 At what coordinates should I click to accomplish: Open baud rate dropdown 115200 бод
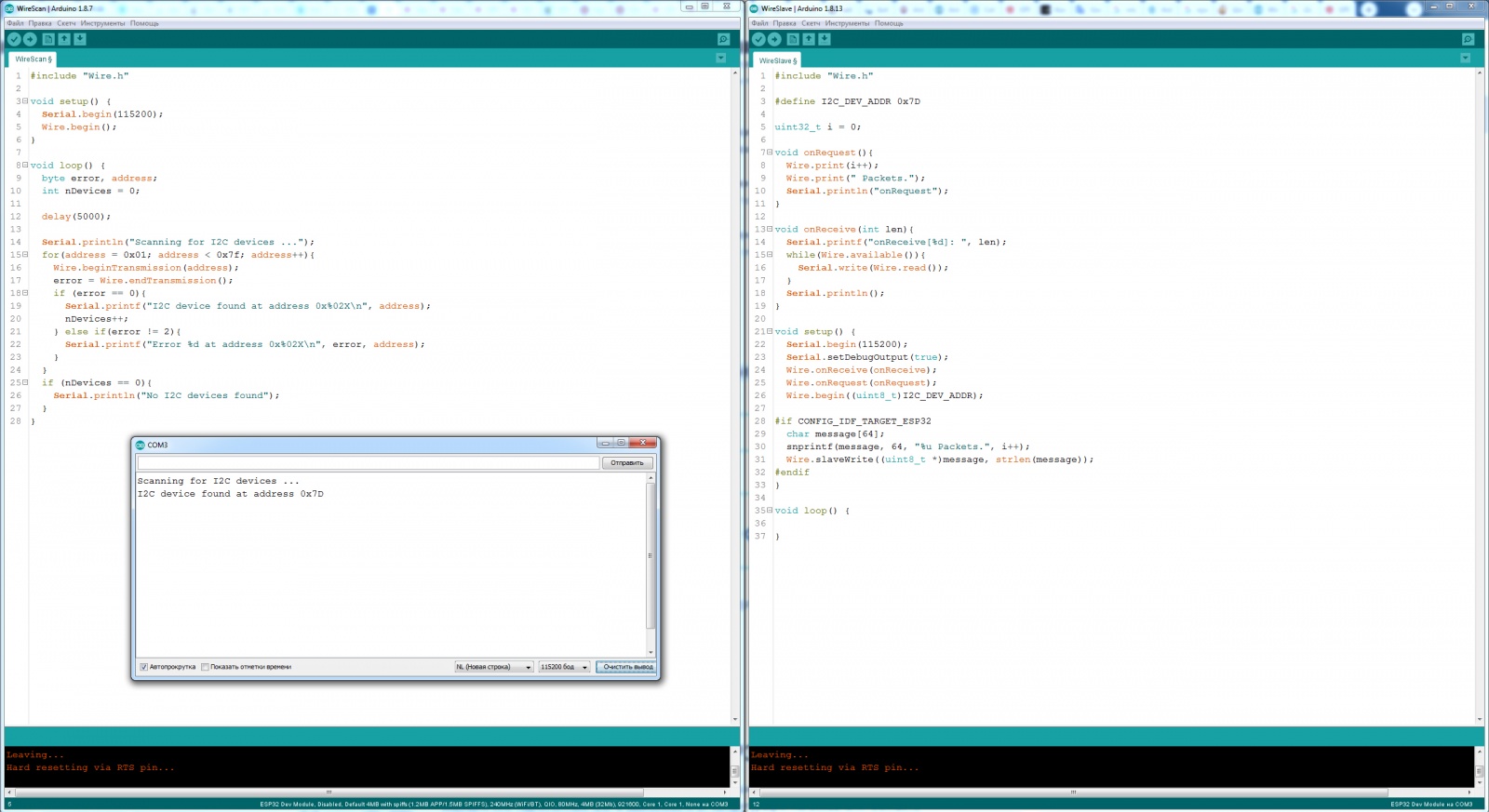tap(564, 667)
